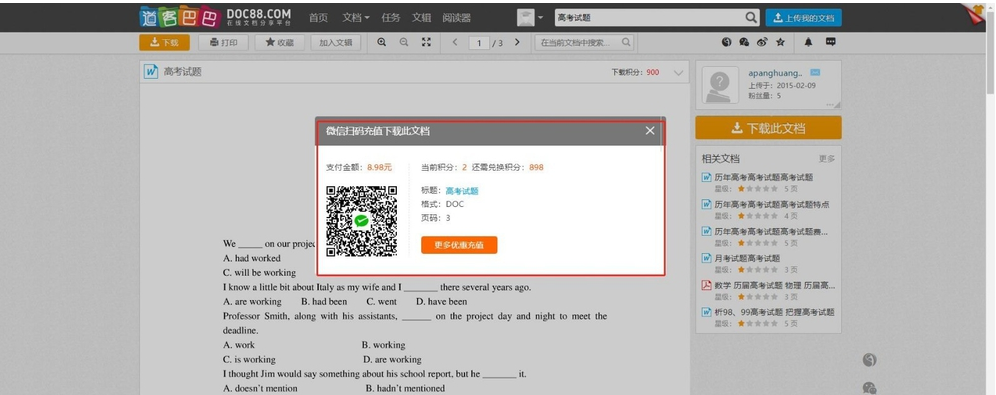Click the user avatar in the header
This screenshot has width=996, height=395.
[x=525, y=18]
